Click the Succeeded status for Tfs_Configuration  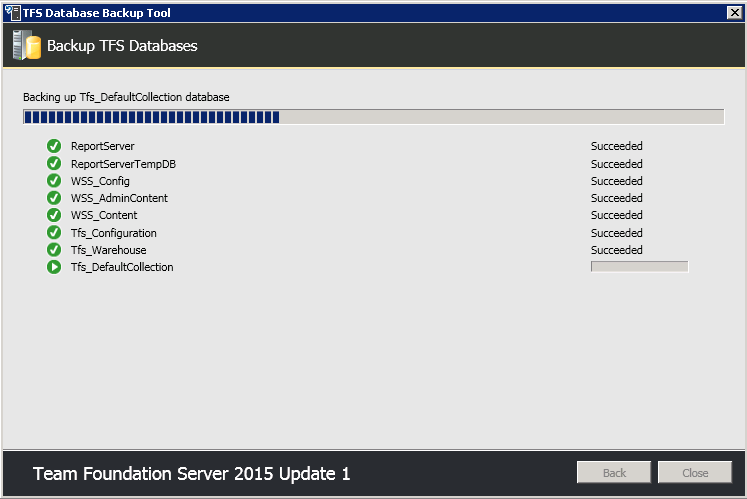point(616,233)
